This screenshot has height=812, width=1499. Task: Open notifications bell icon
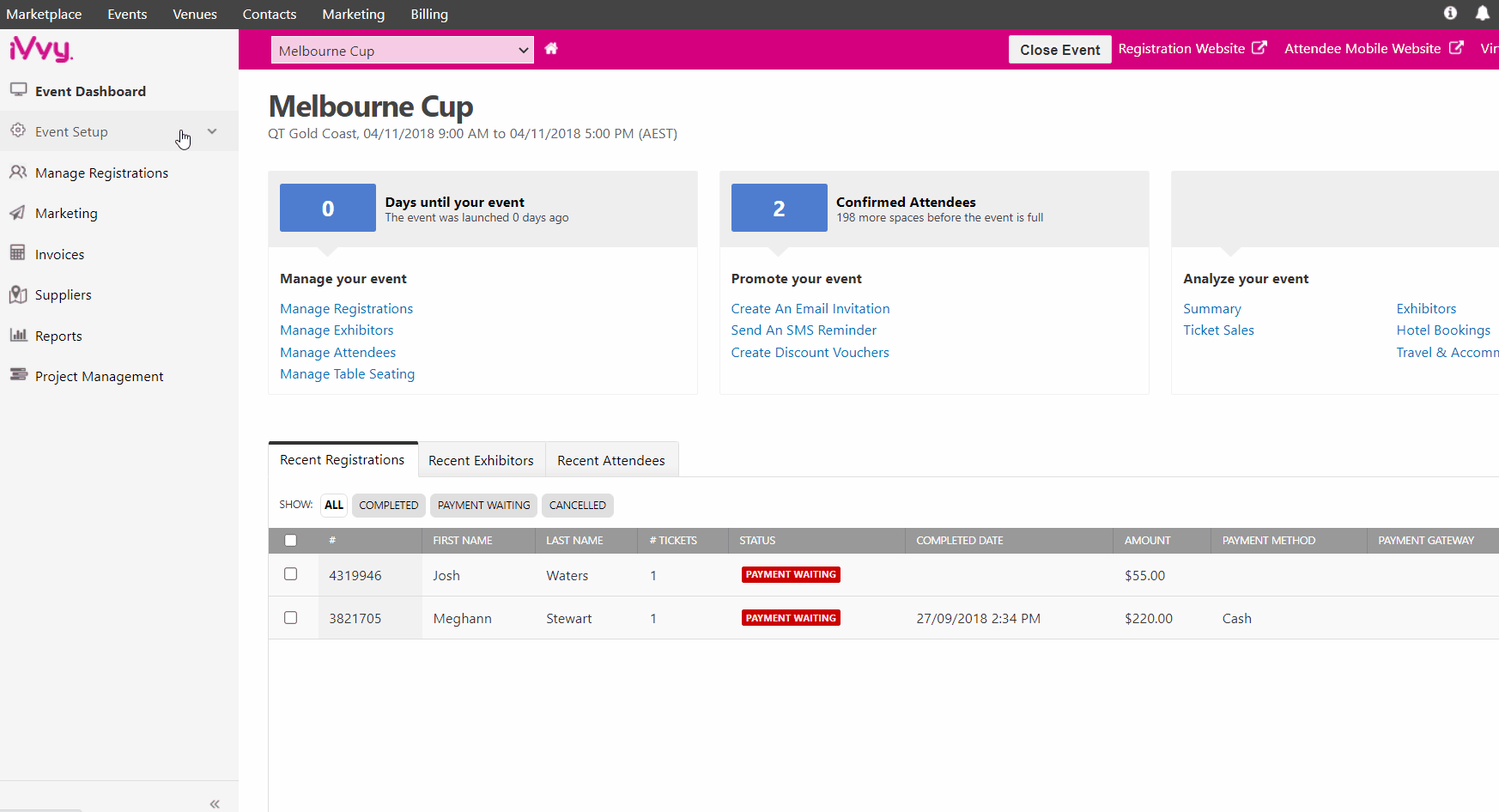(x=1482, y=13)
